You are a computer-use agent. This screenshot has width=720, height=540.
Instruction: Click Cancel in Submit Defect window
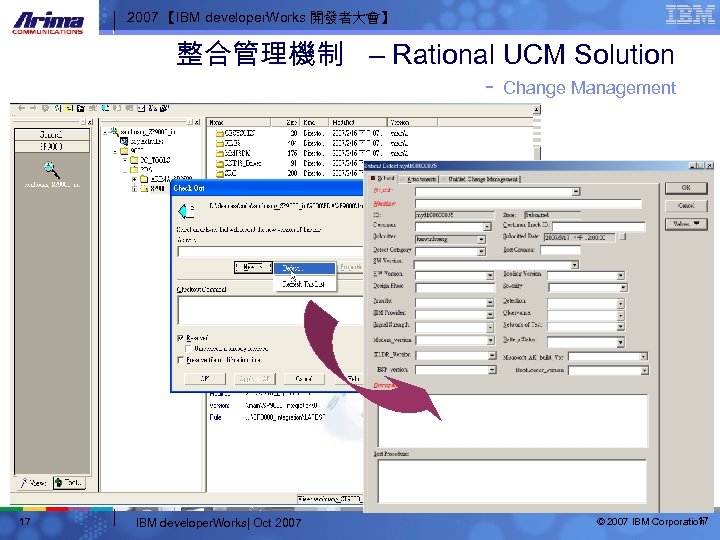tap(686, 206)
